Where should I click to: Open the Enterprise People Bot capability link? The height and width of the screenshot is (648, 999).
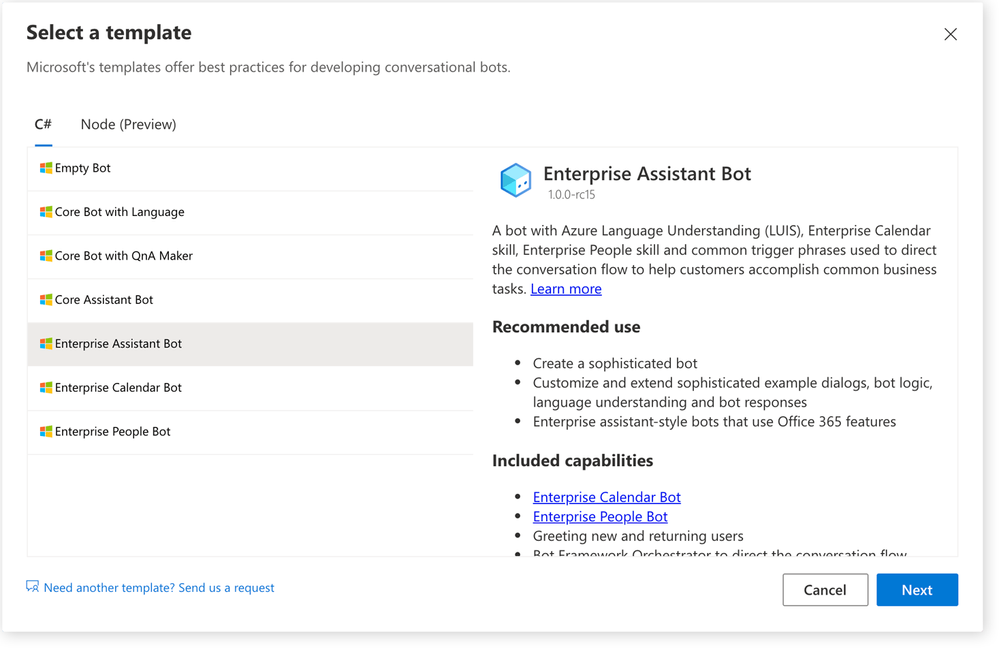coord(600,517)
